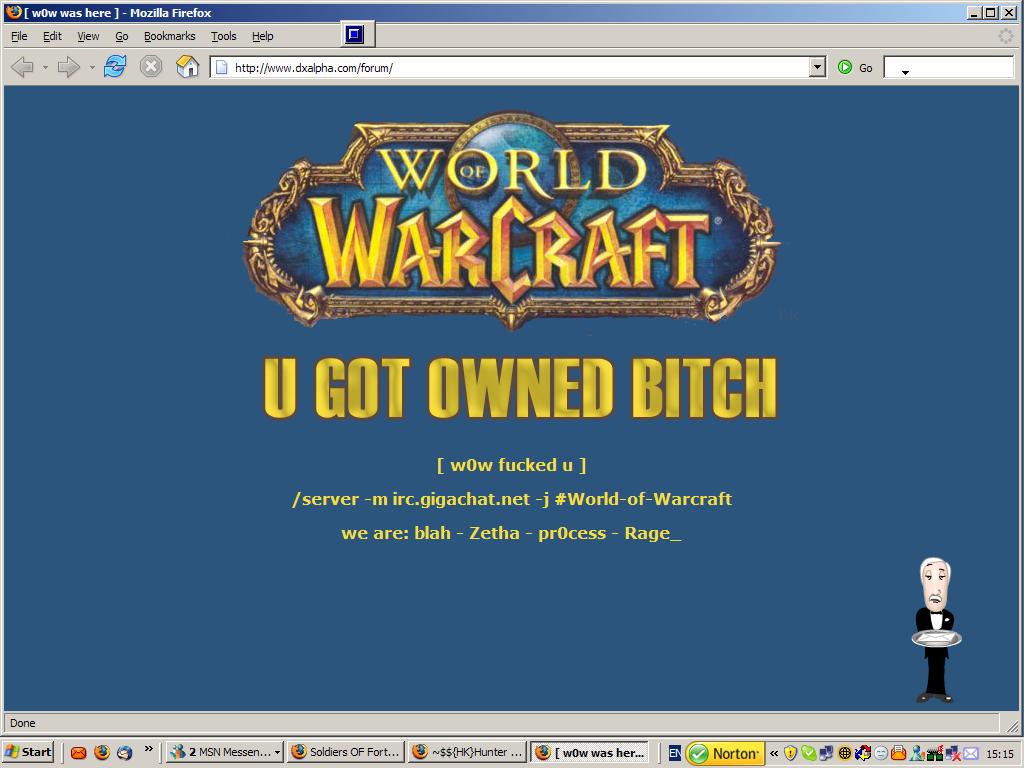Image resolution: width=1024 pixels, height=768 pixels.
Task: Open the Bookmarks menu
Action: click(x=169, y=36)
